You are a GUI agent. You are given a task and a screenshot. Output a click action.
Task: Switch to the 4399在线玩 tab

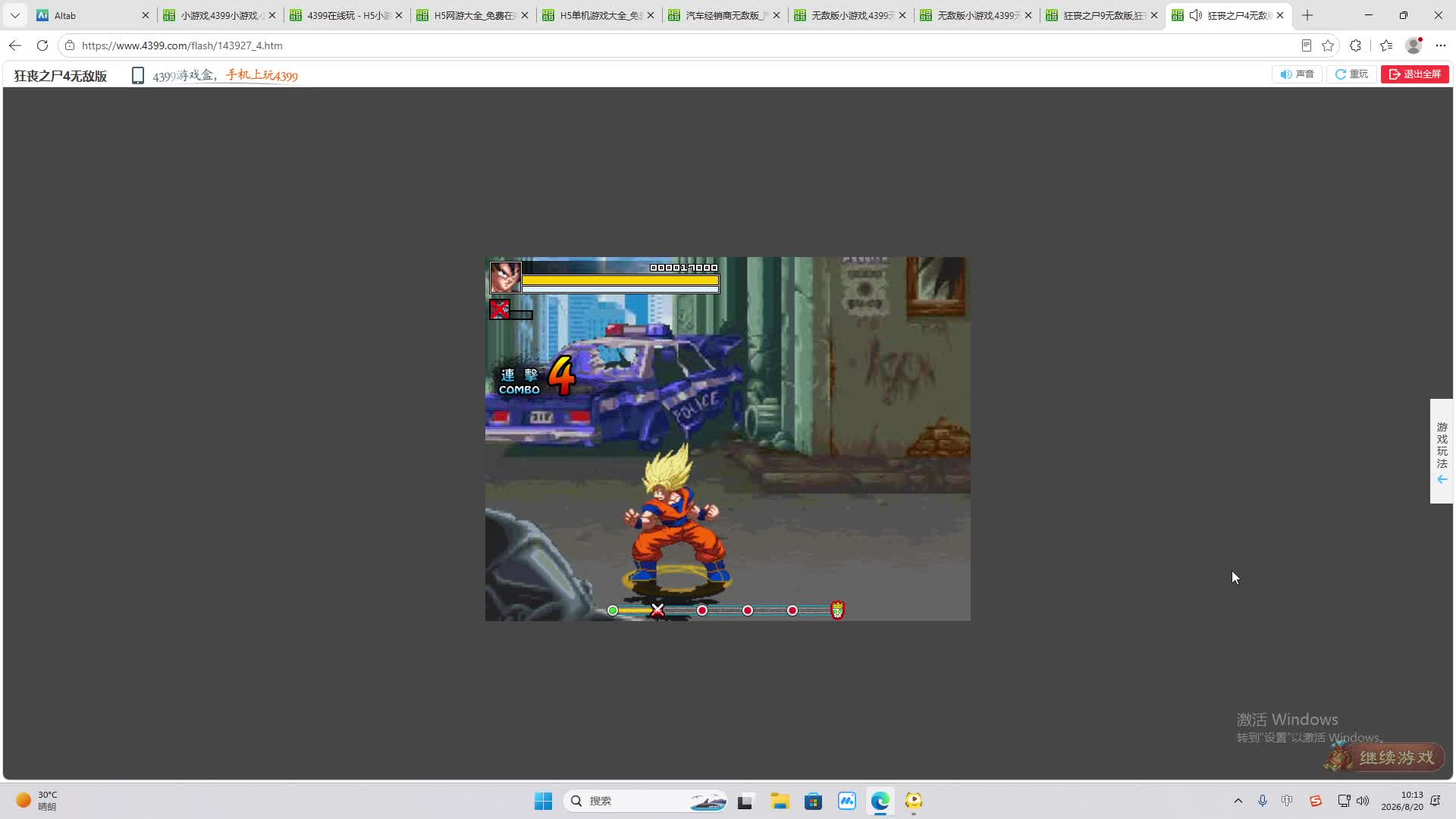345,15
